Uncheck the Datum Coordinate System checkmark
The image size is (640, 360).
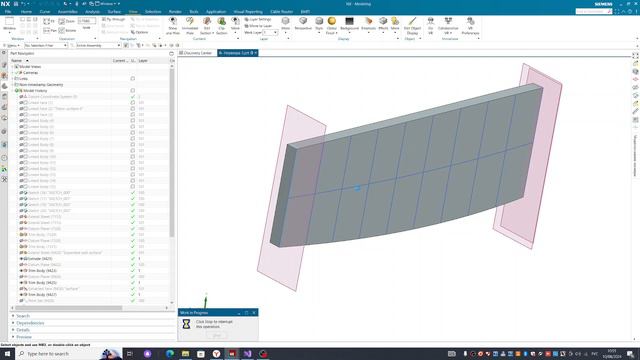133,96
